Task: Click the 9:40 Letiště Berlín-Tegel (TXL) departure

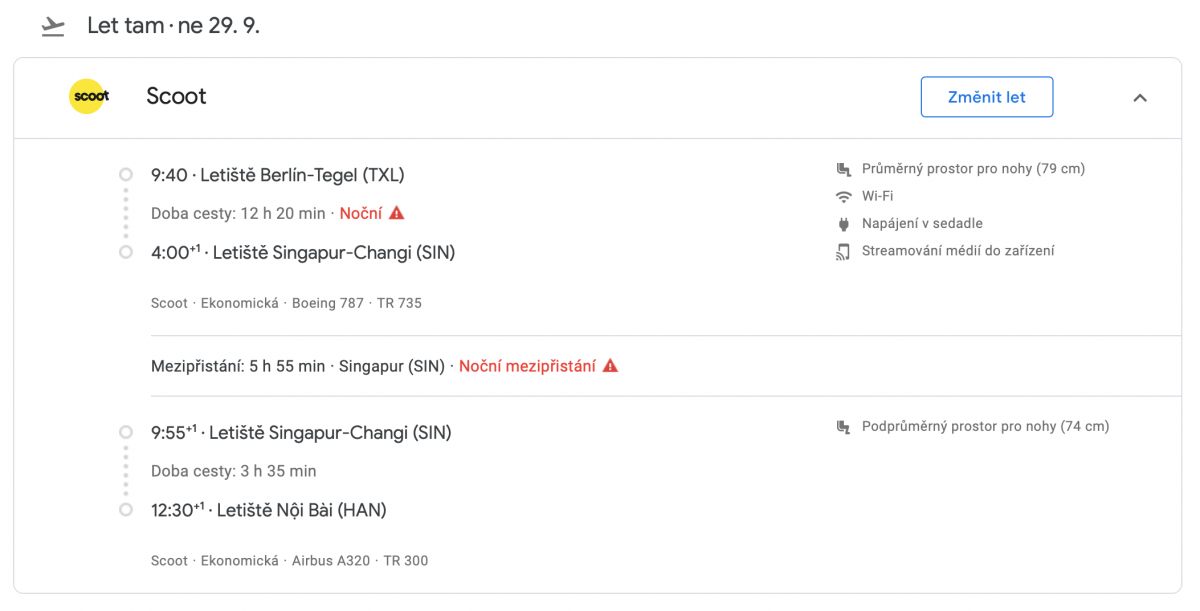Action: pyautogui.click(x=278, y=175)
